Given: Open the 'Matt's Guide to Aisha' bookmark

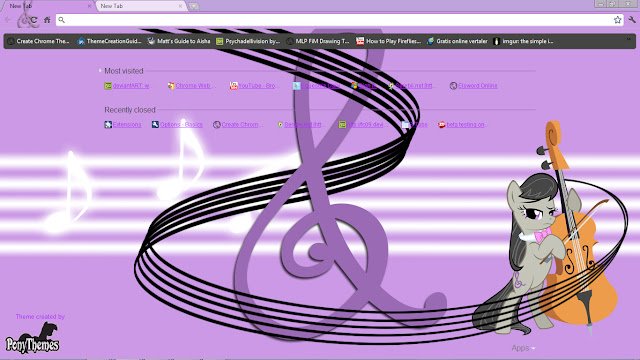Looking at the screenshot, I should [x=179, y=41].
